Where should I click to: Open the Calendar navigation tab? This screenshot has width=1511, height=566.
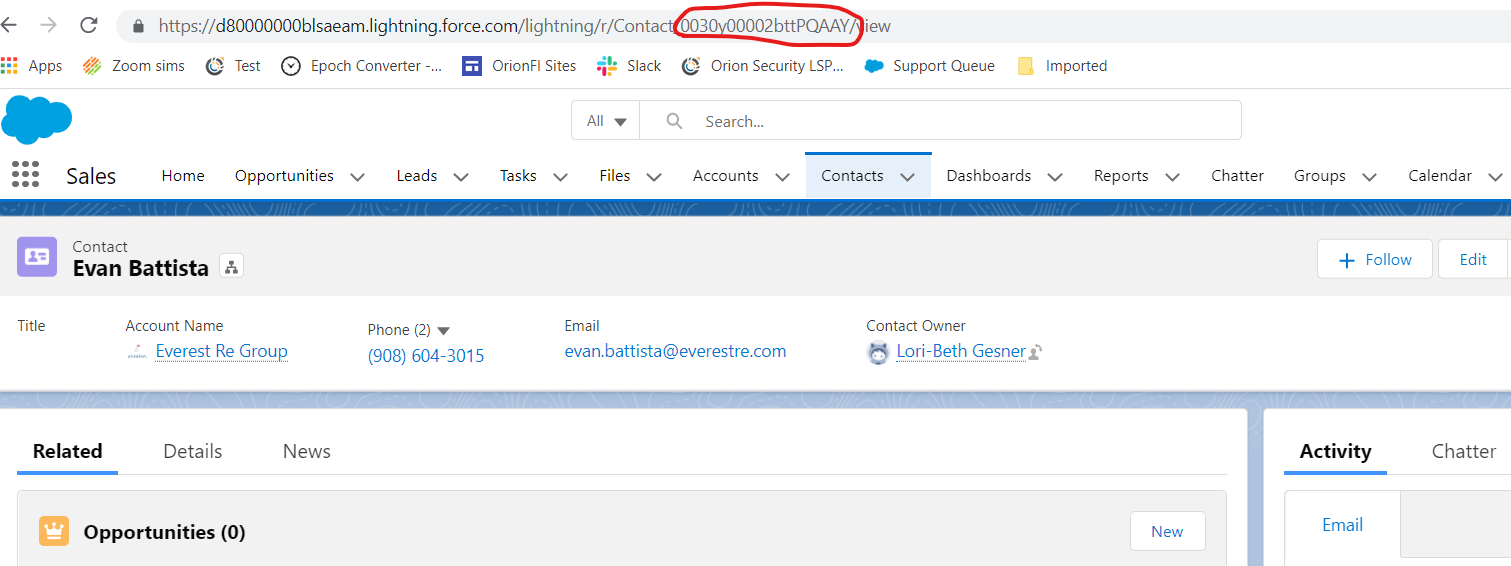tap(1439, 176)
